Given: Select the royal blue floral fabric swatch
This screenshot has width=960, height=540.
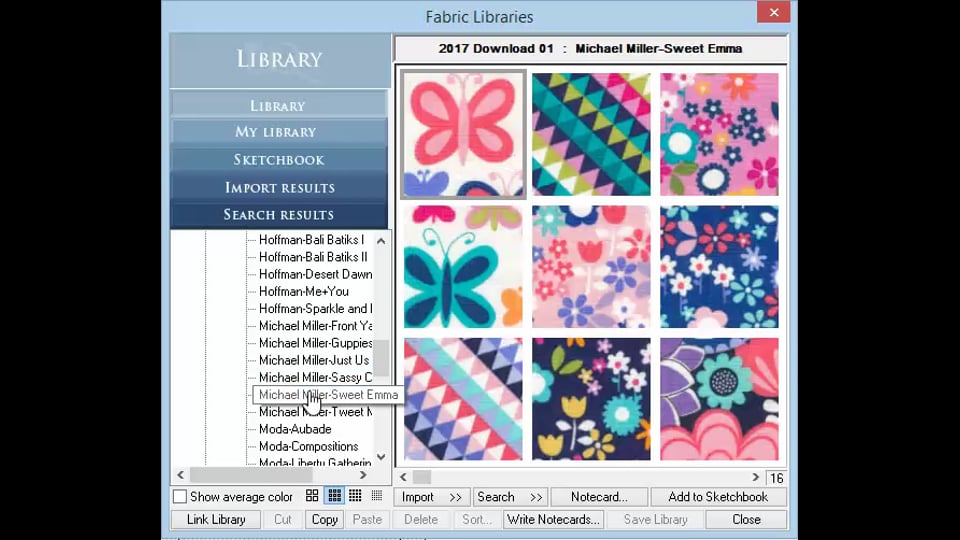Looking at the screenshot, I should (x=719, y=266).
